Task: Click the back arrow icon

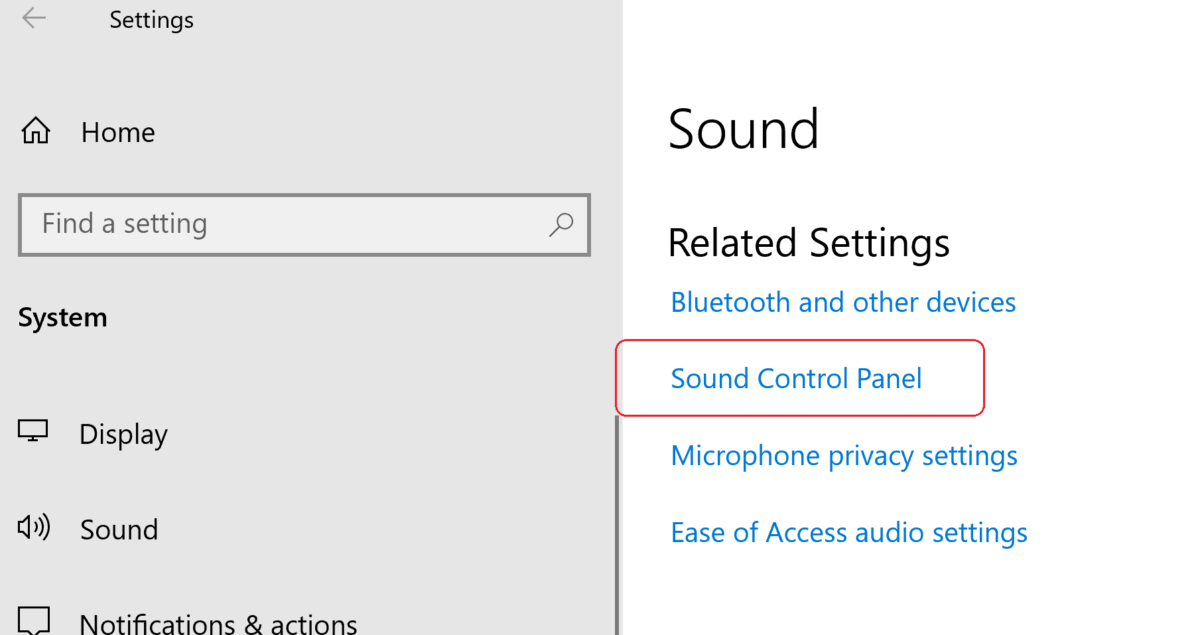Action: pos(33,17)
